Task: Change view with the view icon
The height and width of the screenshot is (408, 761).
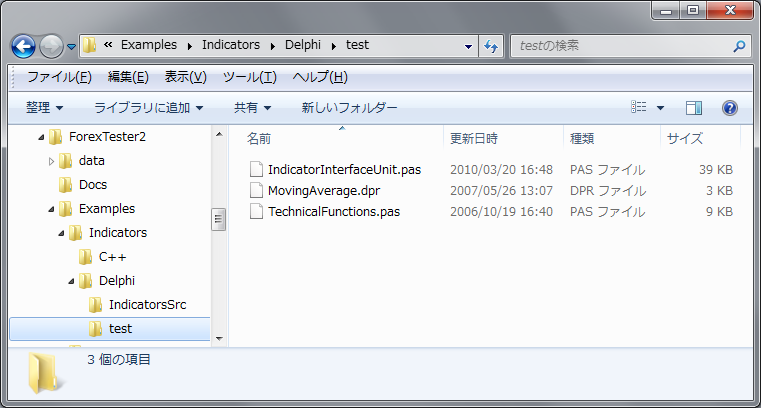Action: 638,107
